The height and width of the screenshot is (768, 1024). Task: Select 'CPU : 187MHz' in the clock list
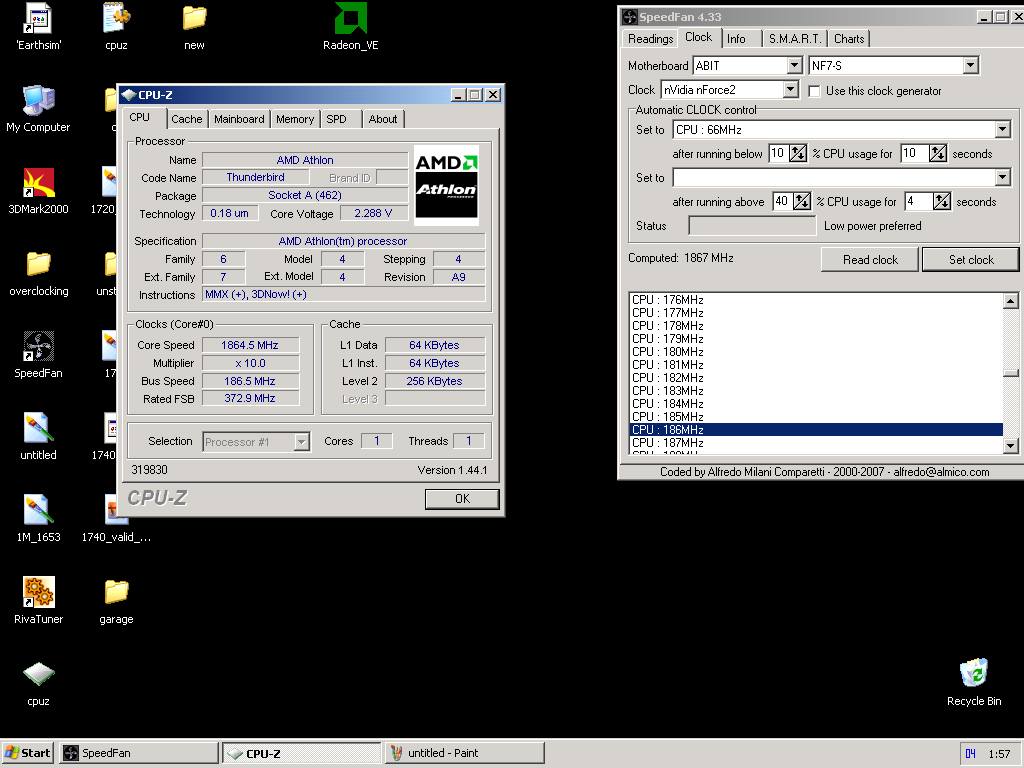pos(816,443)
